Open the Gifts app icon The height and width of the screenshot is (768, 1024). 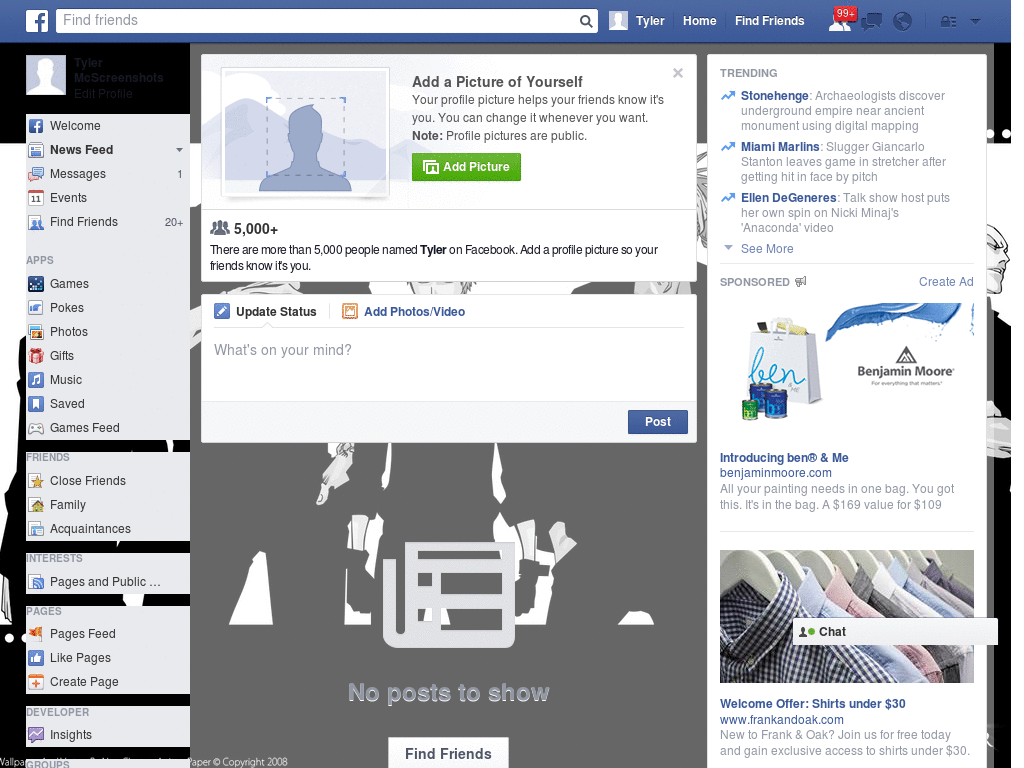[x=36, y=356]
